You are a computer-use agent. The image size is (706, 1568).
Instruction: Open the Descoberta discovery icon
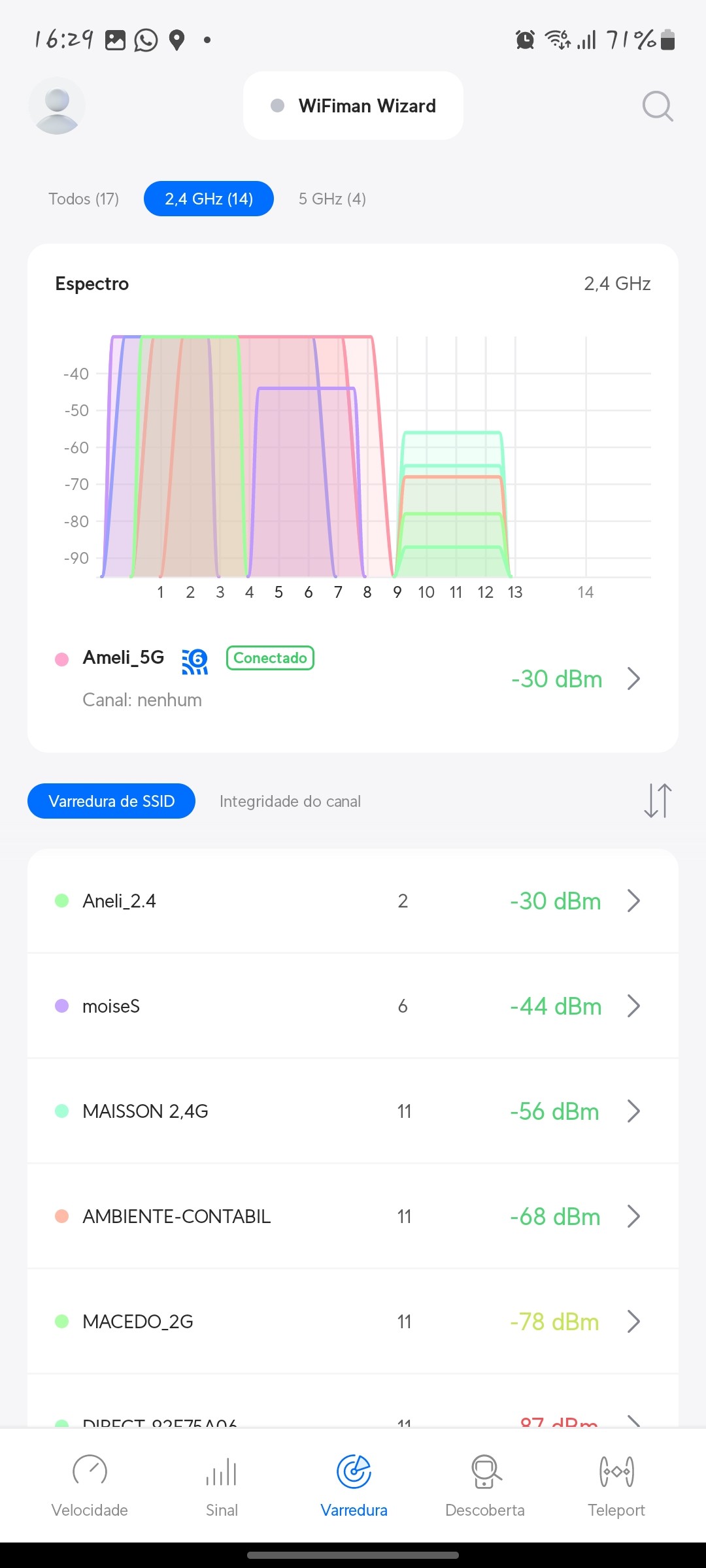[x=485, y=1473]
